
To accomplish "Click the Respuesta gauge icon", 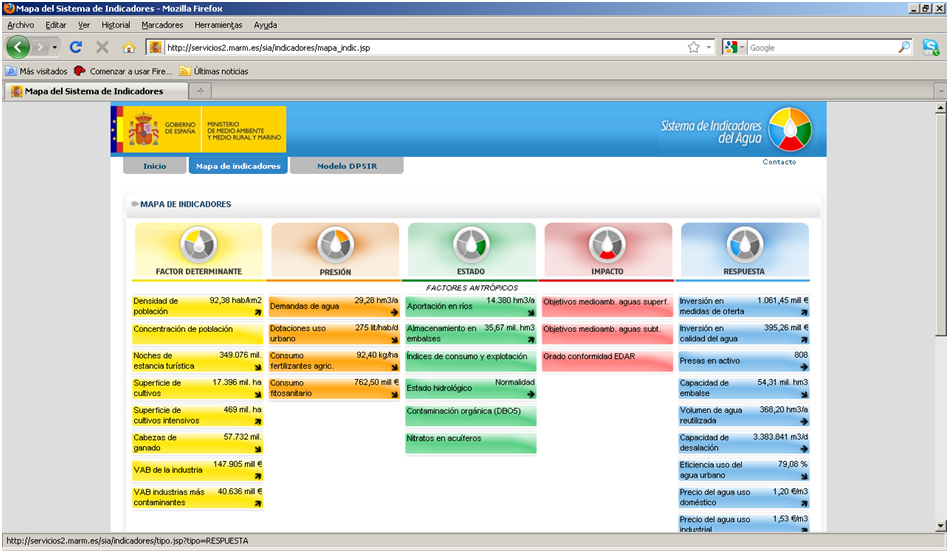I will point(744,244).
